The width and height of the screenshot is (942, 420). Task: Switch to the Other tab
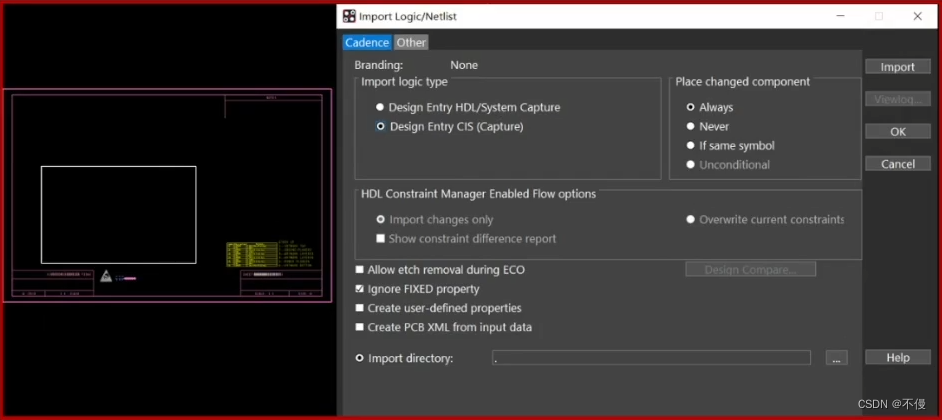pyautogui.click(x=411, y=43)
